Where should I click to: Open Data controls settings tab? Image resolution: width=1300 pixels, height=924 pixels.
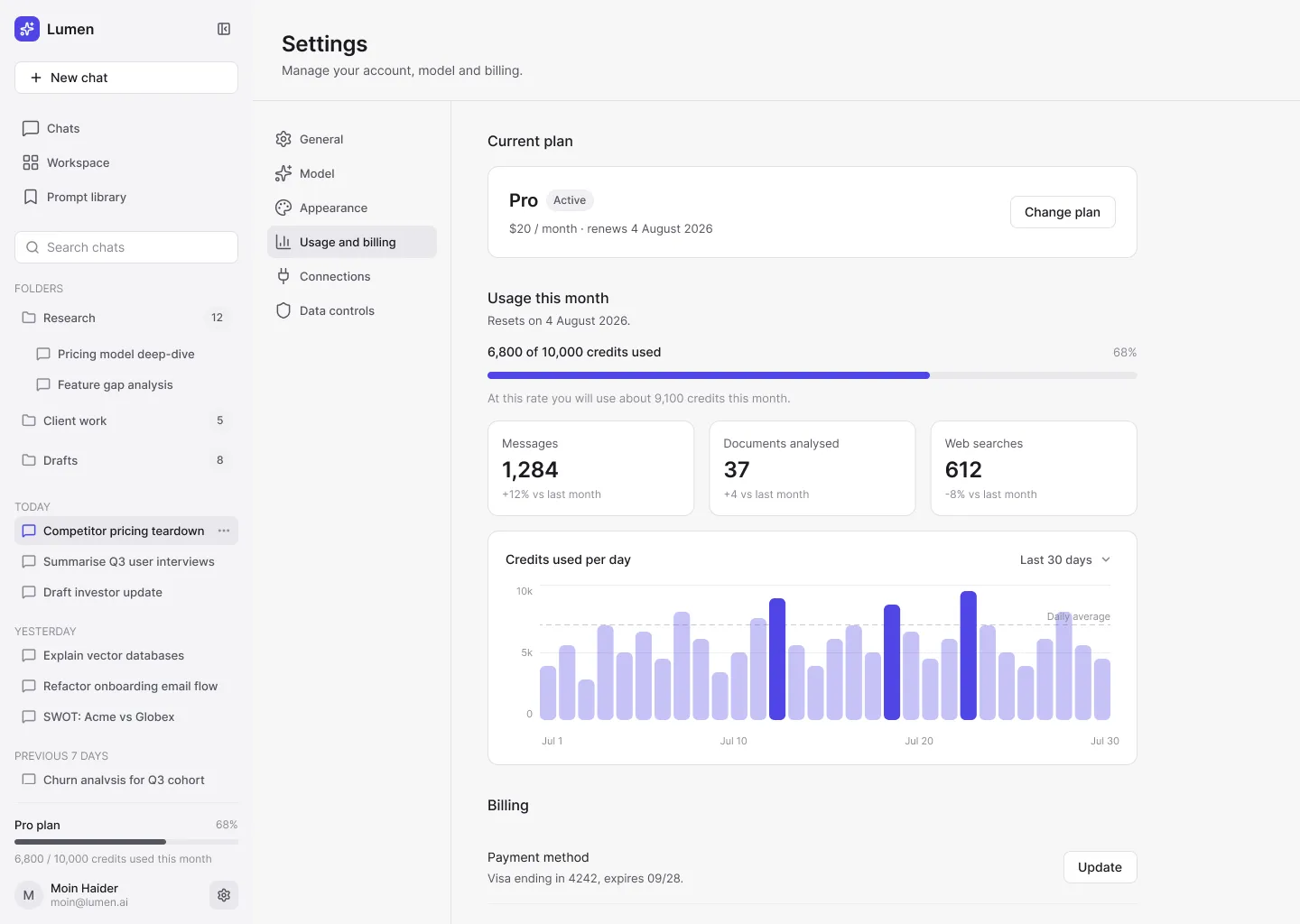click(x=352, y=310)
